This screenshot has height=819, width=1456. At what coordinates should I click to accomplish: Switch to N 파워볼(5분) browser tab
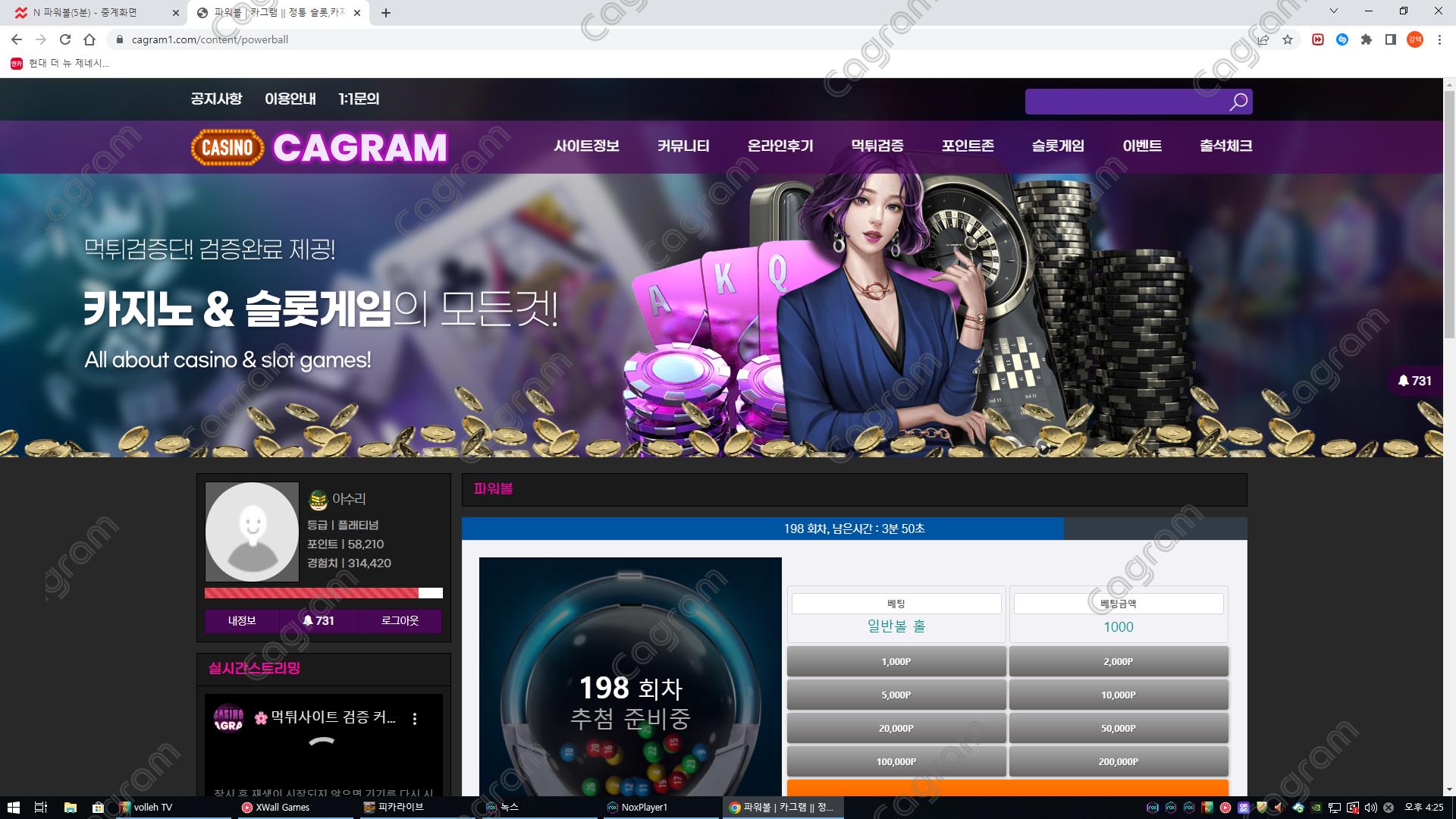85,13
